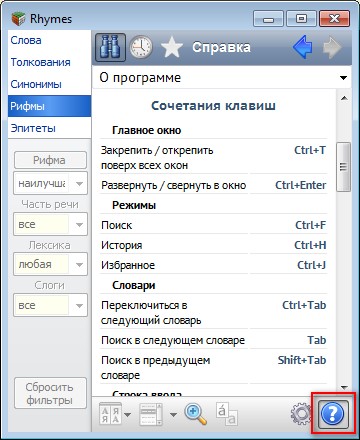Click the 'Слоги' filter label
Viewport: 360px width, 440px height.
tap(49, 286)
